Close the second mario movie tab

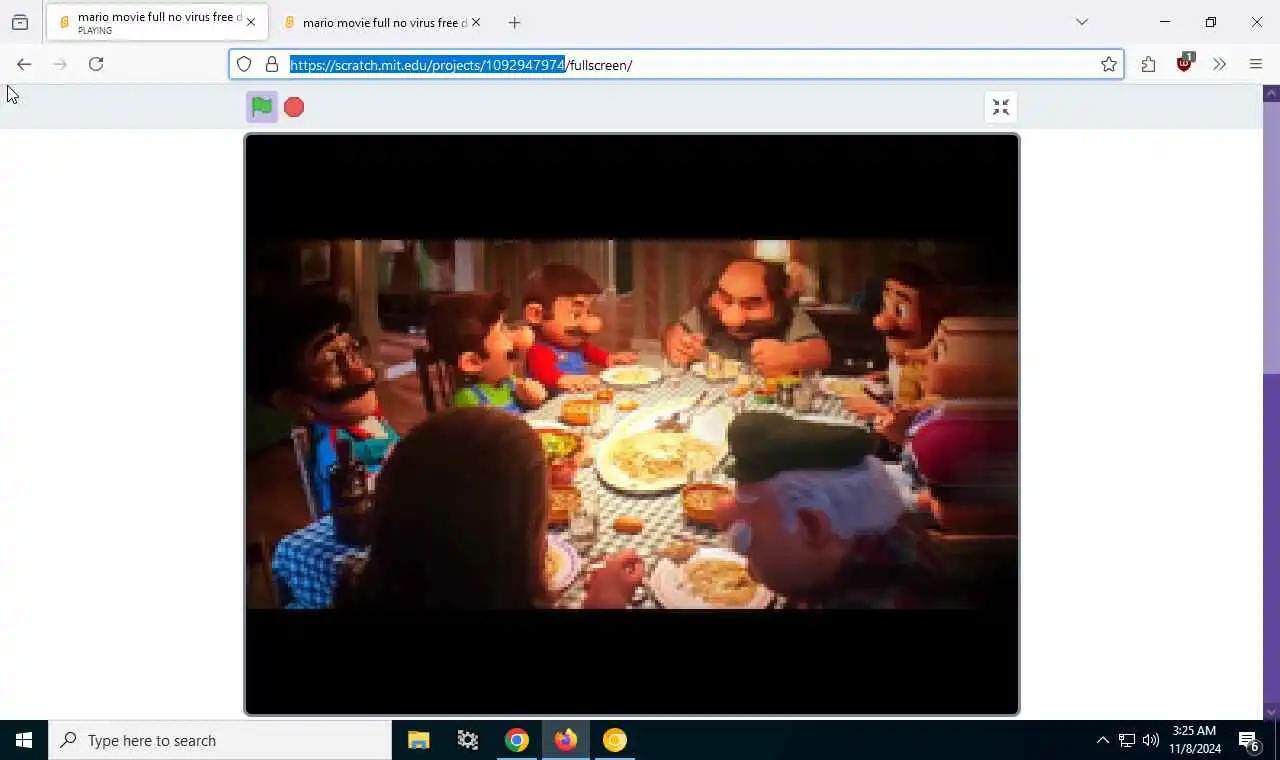(x=476, y=22)
